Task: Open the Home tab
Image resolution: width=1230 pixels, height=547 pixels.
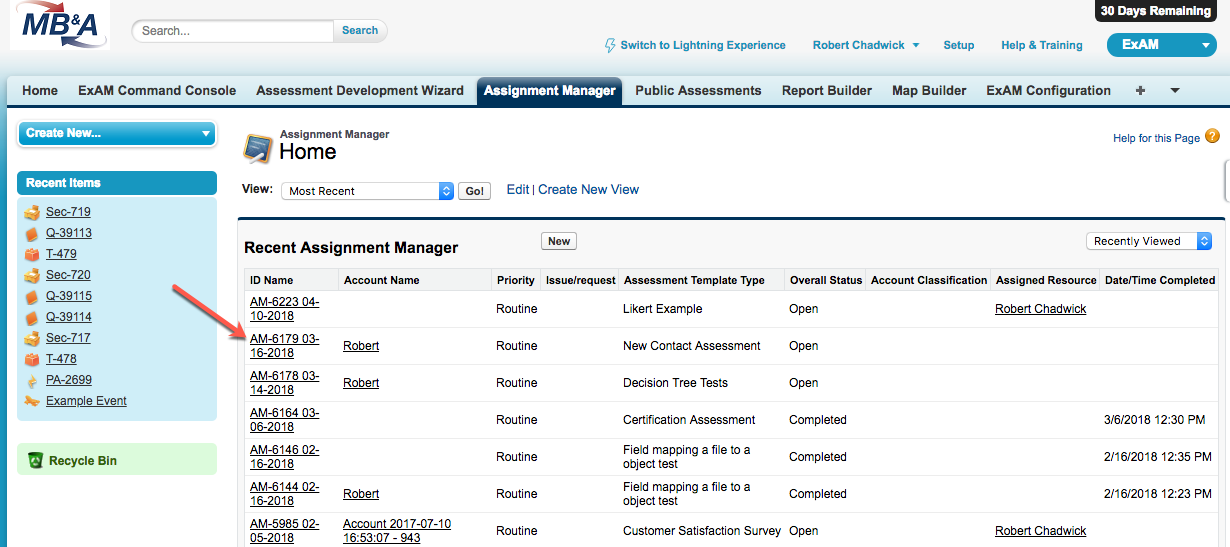Action: pyautogui.click(x=40, y=90)
